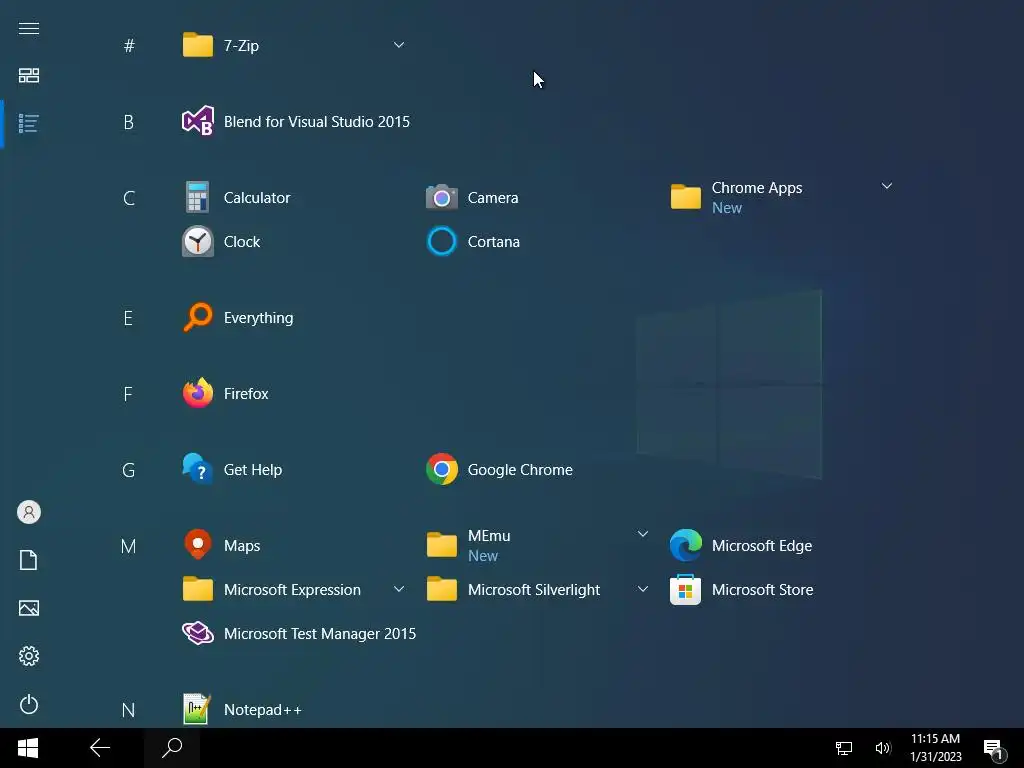The image size is (1024, 768).
Task: Click the Microsoft Edge label text
Action: pos(761,545)
